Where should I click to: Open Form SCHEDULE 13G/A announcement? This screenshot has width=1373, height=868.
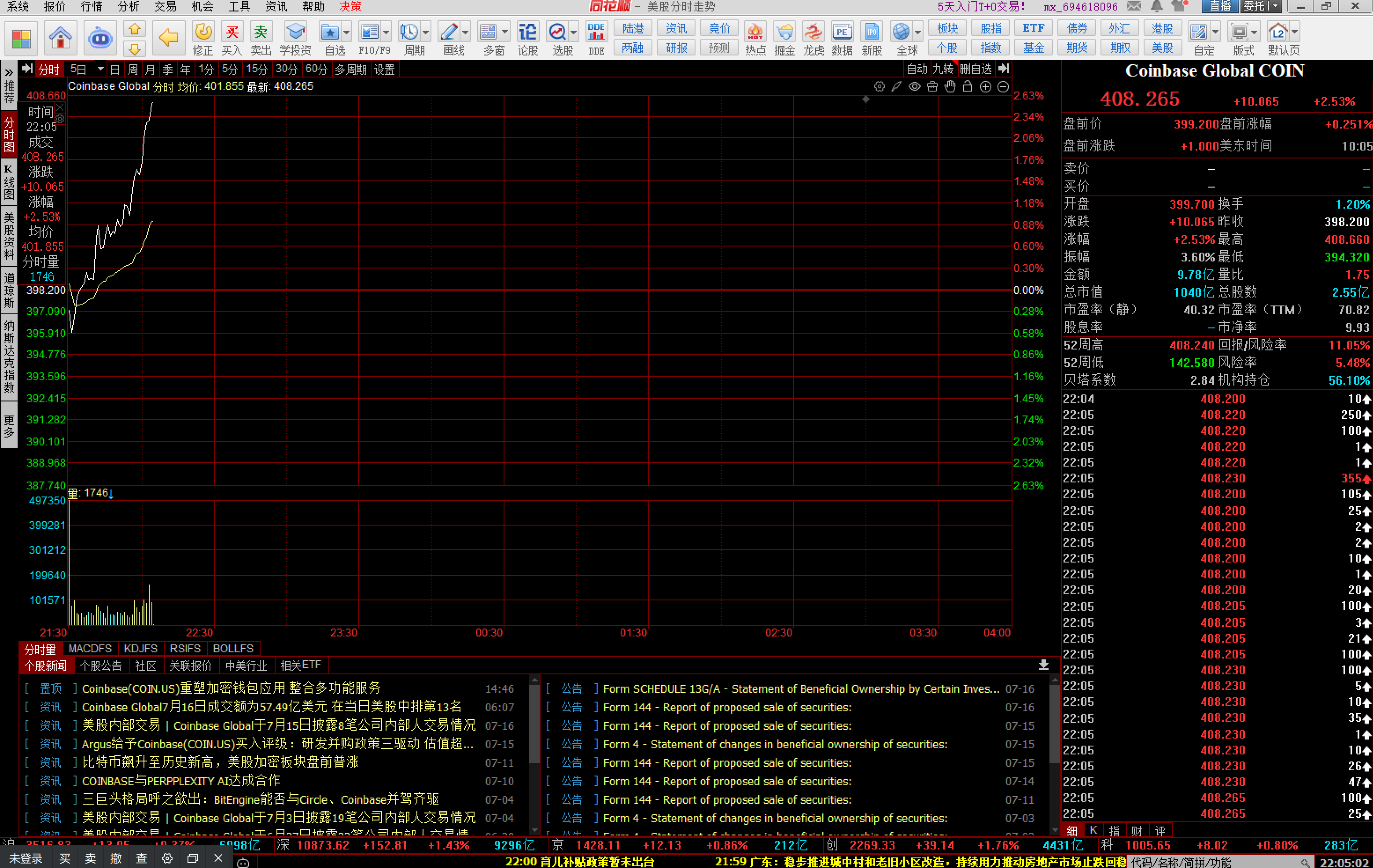point(801,688)
